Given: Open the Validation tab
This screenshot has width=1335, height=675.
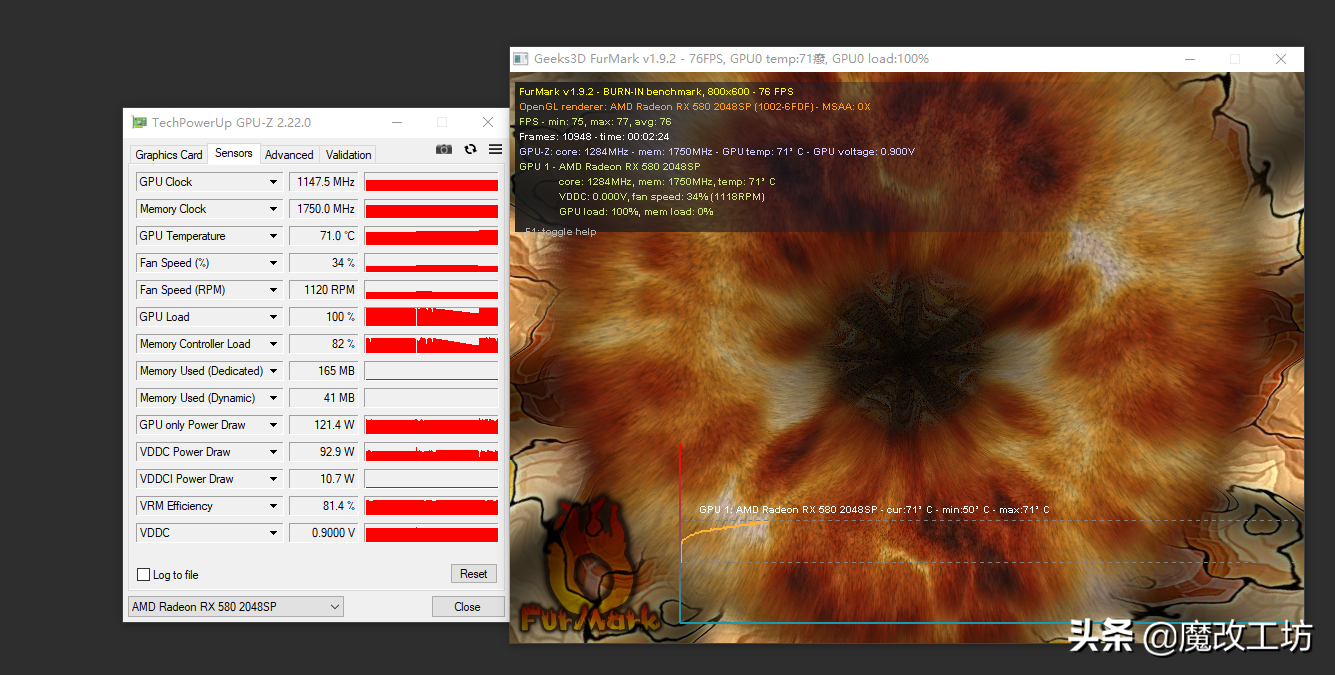Looking at the screenshot, I should coord(349,155).
